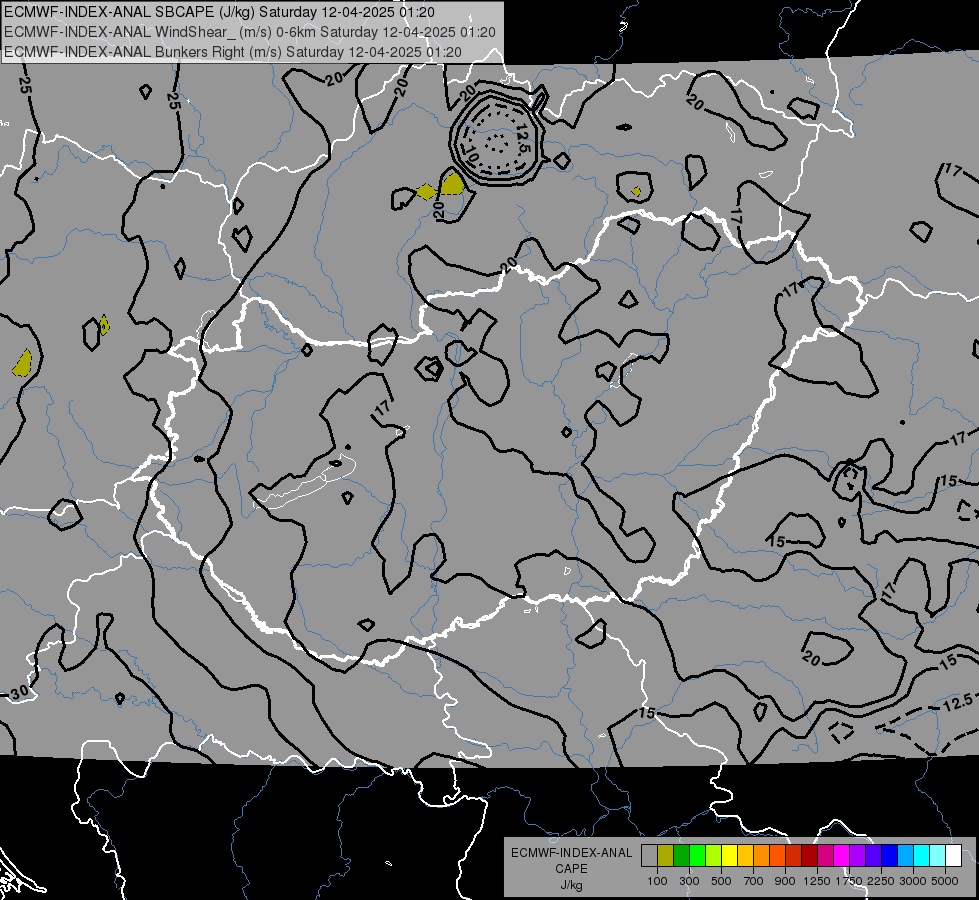Pick the cyan legend swatch above 3000
Screen dimensions: 979x900
tap(922, 855)
